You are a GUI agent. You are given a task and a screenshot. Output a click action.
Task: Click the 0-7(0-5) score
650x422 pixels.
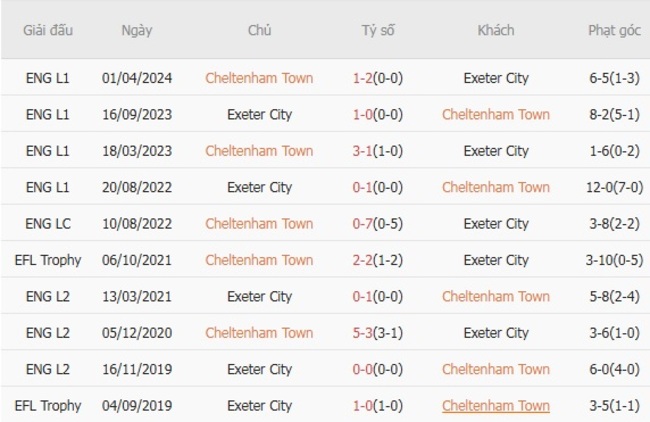[x=378, y=223]
